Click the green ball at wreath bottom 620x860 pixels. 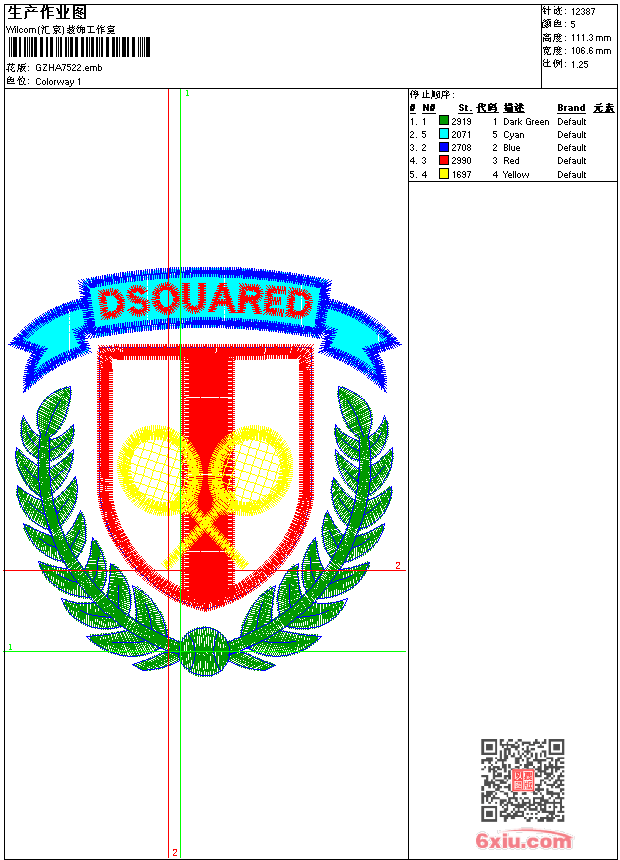click(x=204, y=652)
